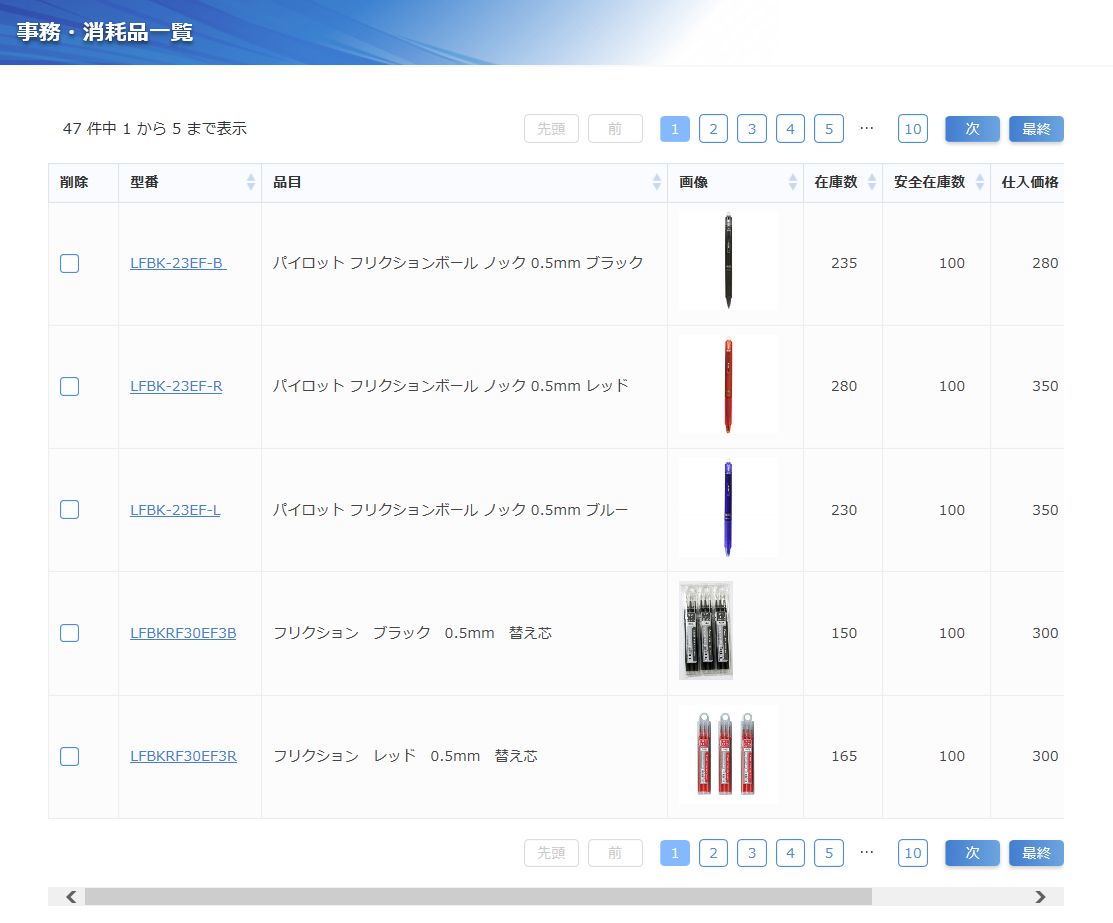1113x923 pixels.
Task: Go to page 3 in top pagination
Action: click(751, 129)
